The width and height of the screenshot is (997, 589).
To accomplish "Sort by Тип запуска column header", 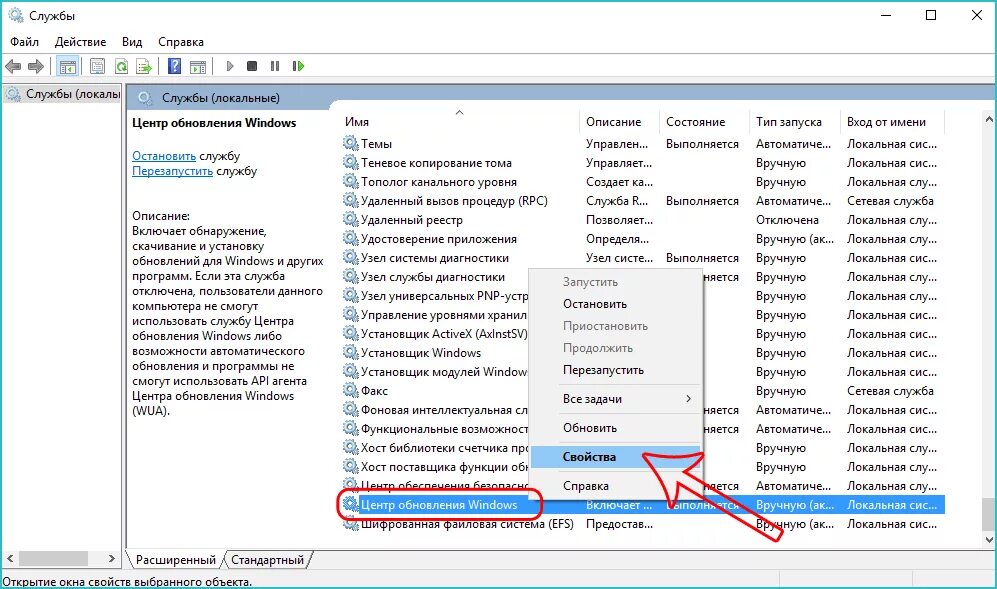I will point(794,121).
